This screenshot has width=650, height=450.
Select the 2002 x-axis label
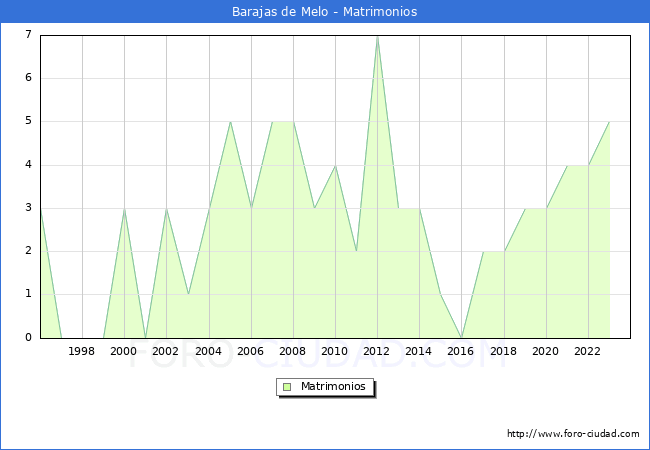(166, 351)
